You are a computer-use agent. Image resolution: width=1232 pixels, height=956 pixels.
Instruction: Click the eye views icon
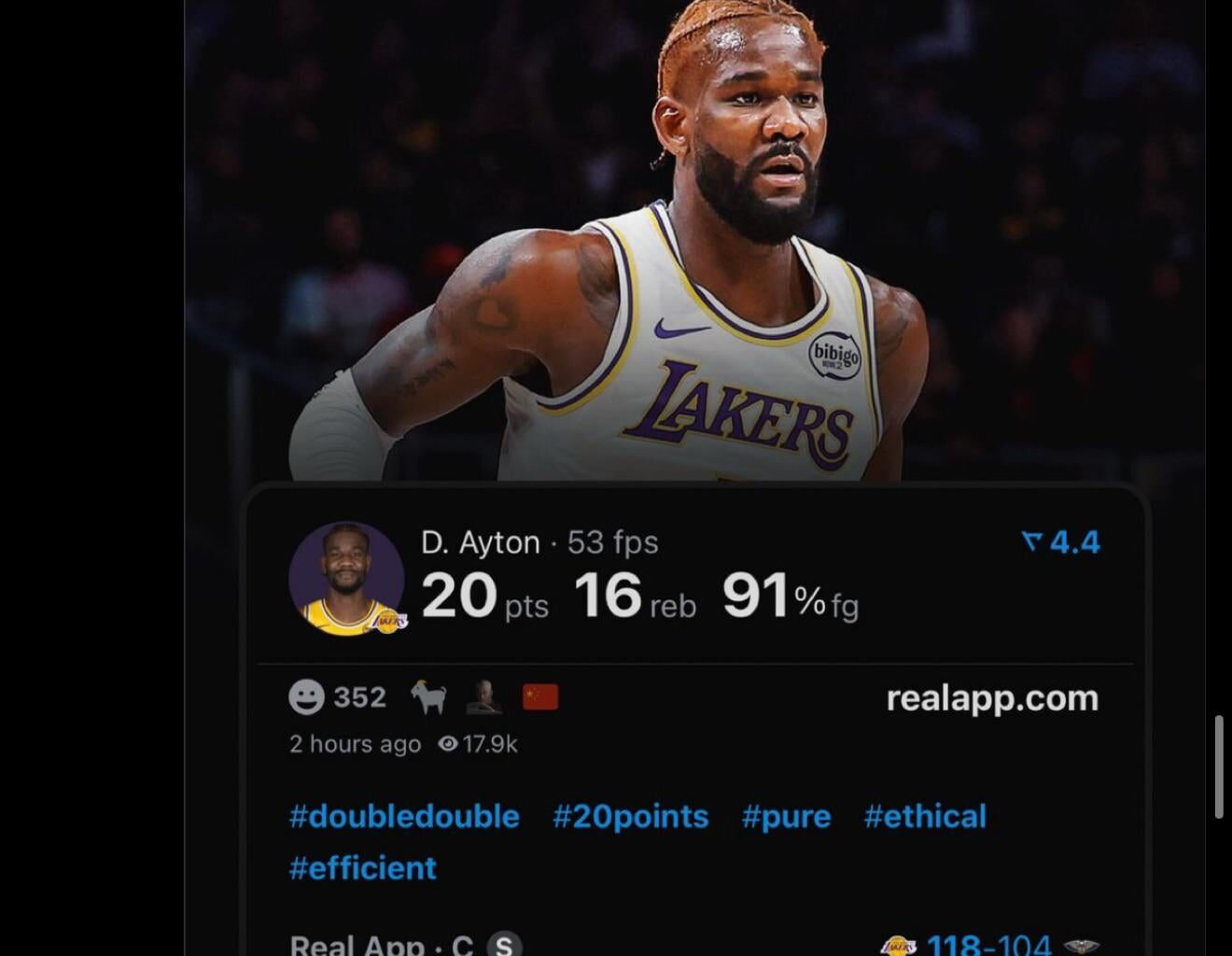(448, 744)
